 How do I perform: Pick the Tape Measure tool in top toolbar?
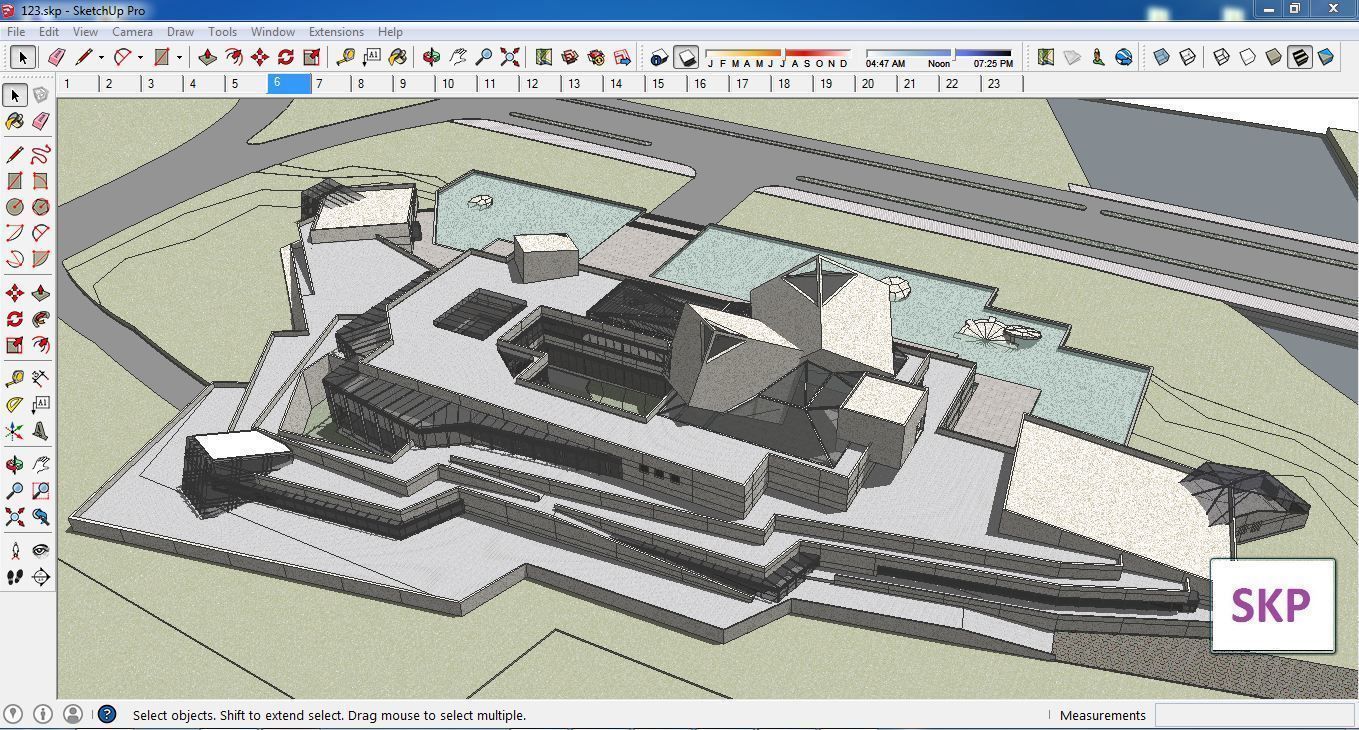[346, 57]
